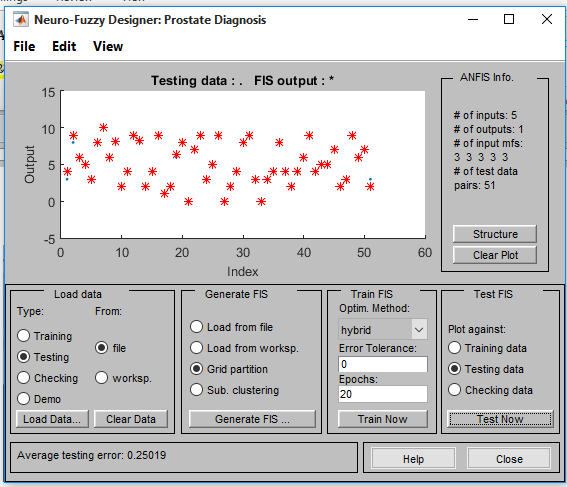Click the Clear Data button
Viewport: 567px width, 487px height.
point(131,419)
